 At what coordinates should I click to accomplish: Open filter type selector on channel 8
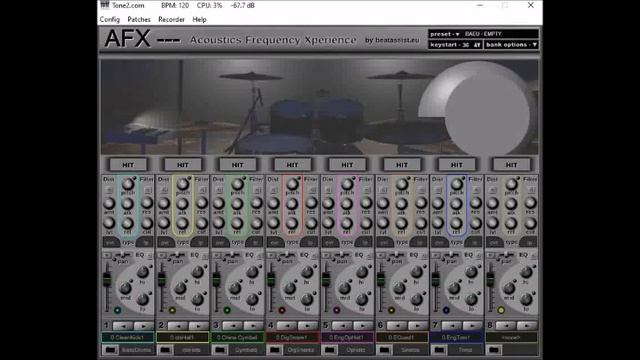pyautogui.click(x=529, y=242)
